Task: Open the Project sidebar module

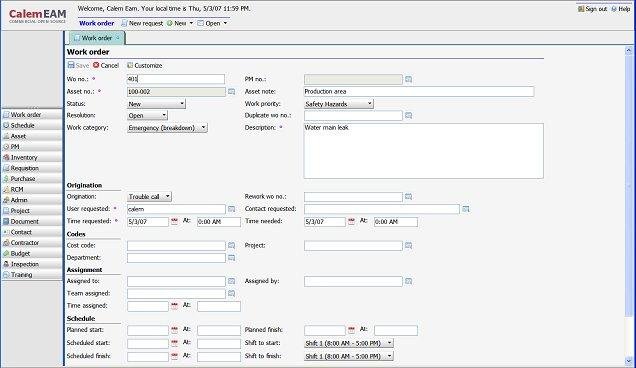Action: pyautogui.click(x=32, y=211)
